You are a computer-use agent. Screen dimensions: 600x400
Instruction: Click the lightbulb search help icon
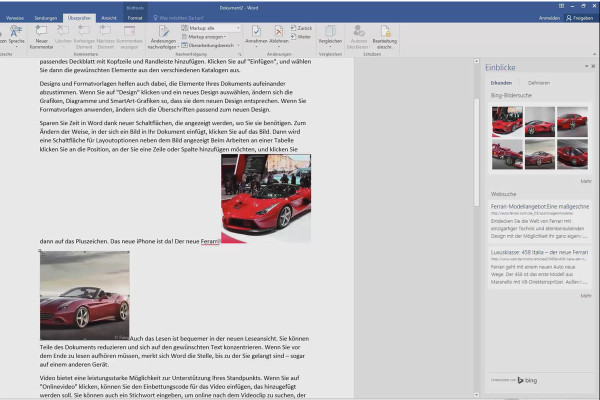155,18
